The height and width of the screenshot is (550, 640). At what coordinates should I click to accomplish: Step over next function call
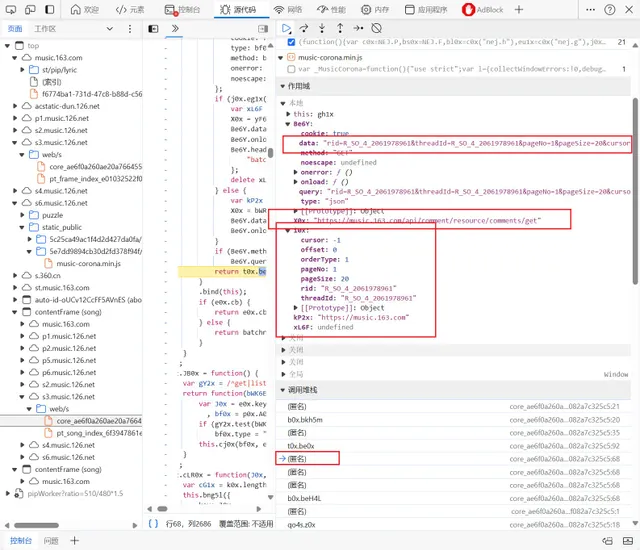(x=304, y=28)
